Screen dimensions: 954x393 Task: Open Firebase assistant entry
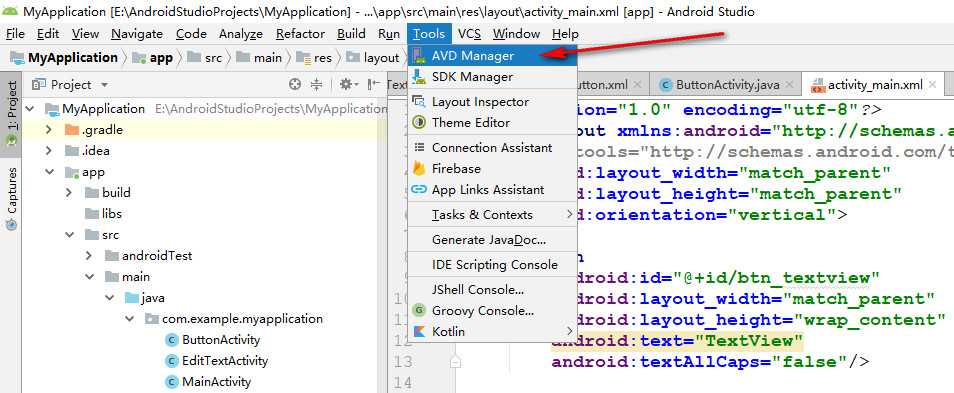492,169
